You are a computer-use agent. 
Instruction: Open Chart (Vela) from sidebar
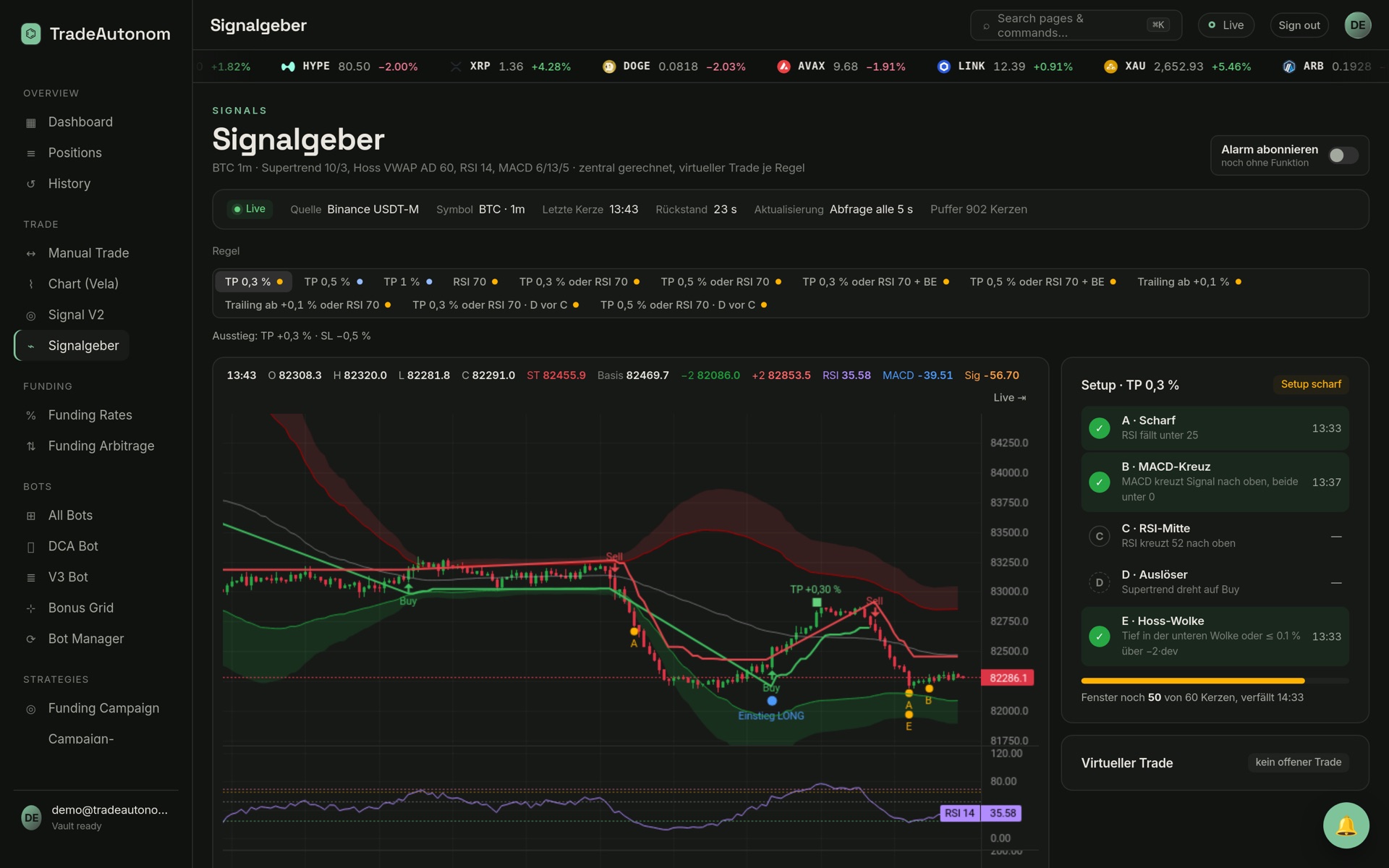[x=83, y=284]
